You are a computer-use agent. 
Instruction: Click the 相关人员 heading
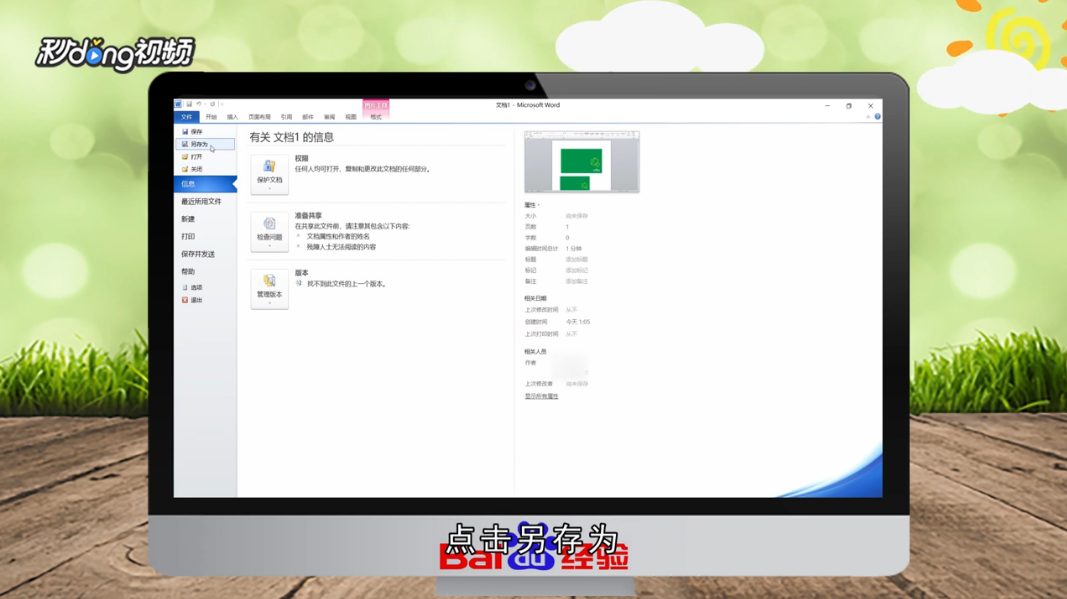(536, 352)
